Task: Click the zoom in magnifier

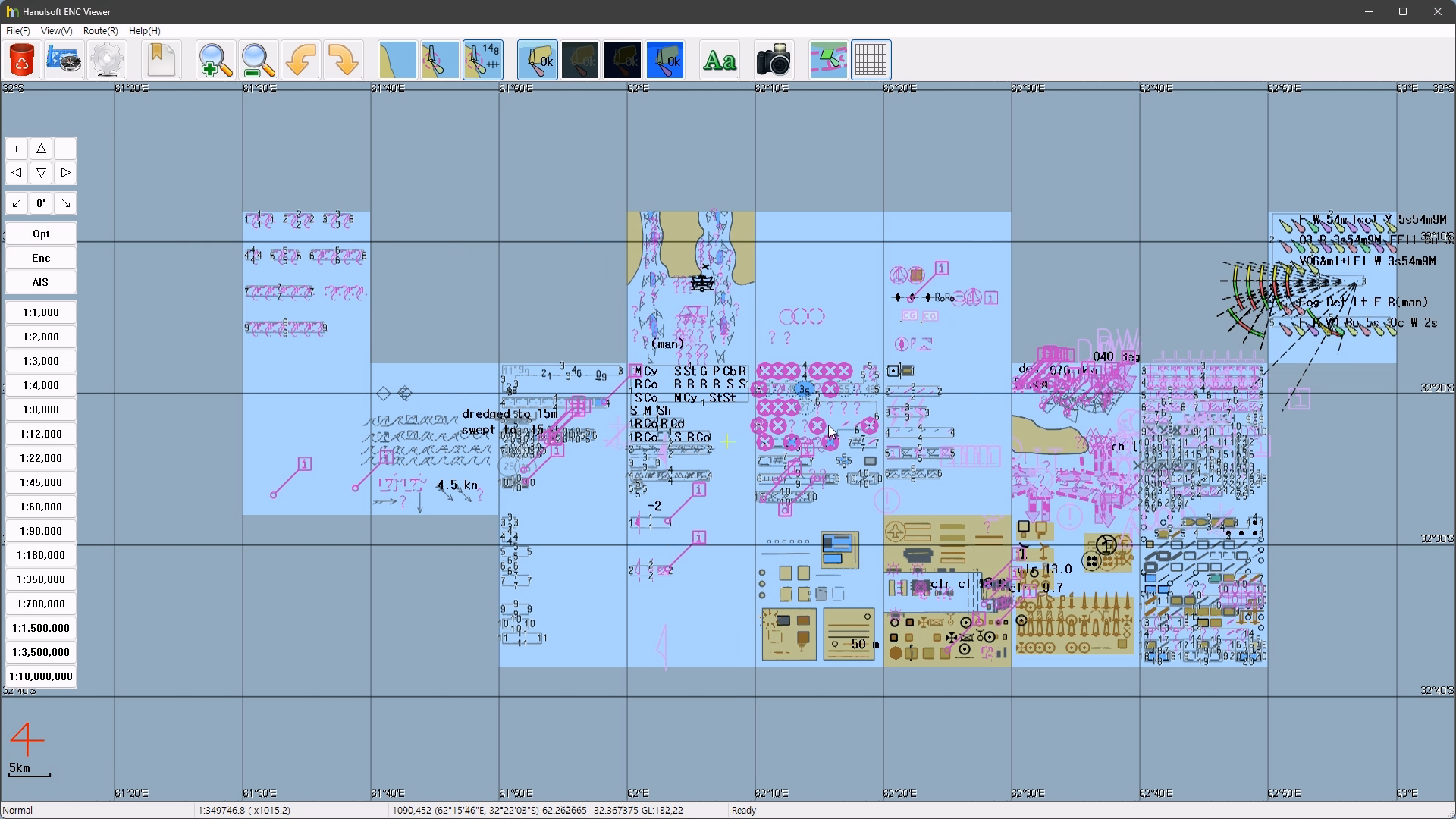Action: 215,60
